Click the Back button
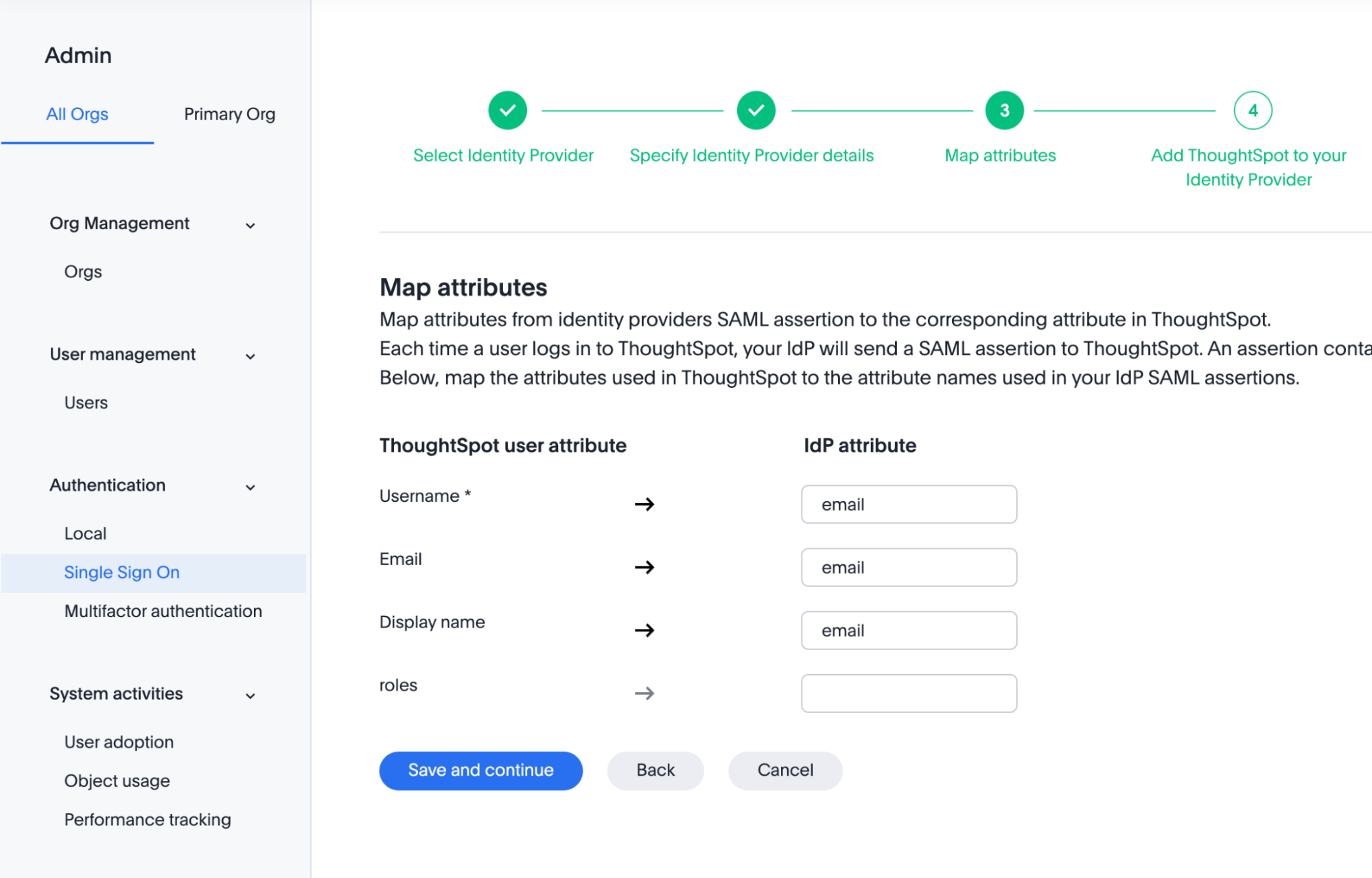Viewport: 1372px width, 878px height. [655, 770]
